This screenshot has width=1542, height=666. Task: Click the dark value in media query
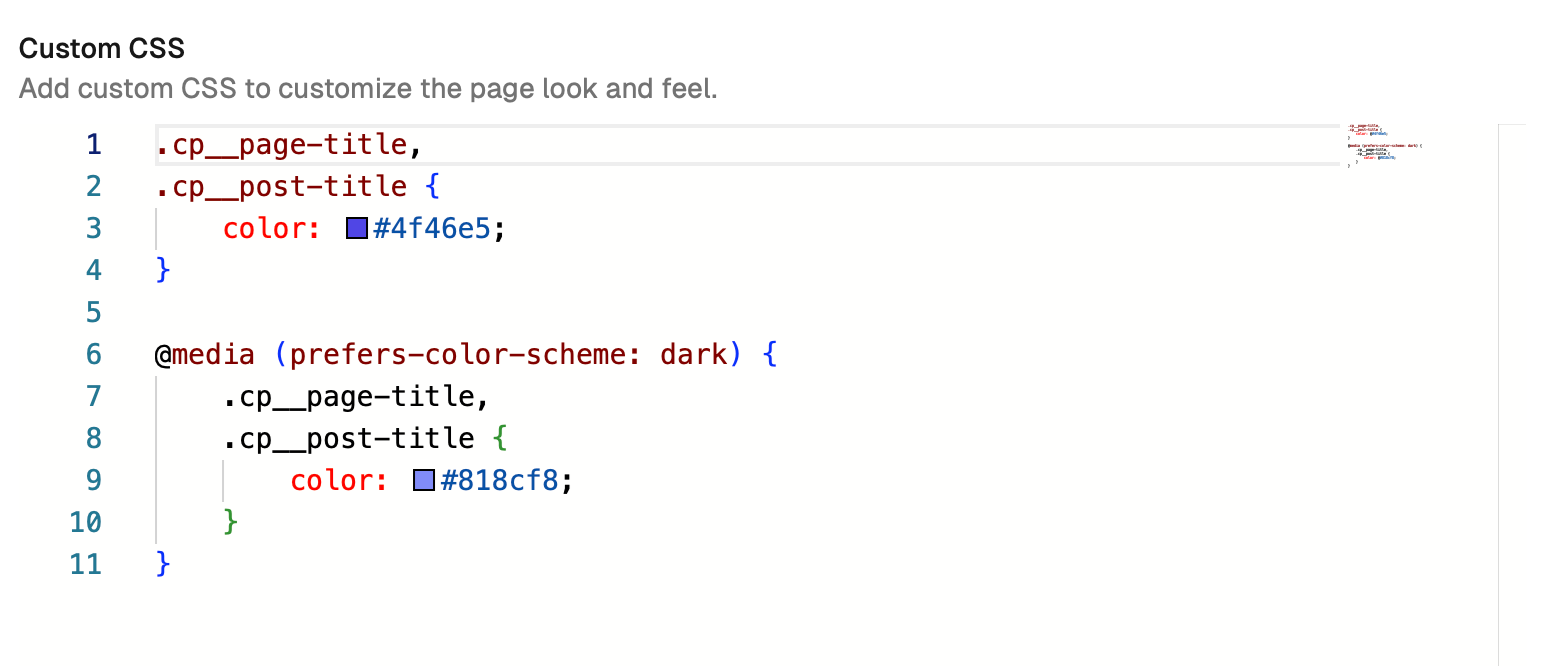(x=694, y=355)
